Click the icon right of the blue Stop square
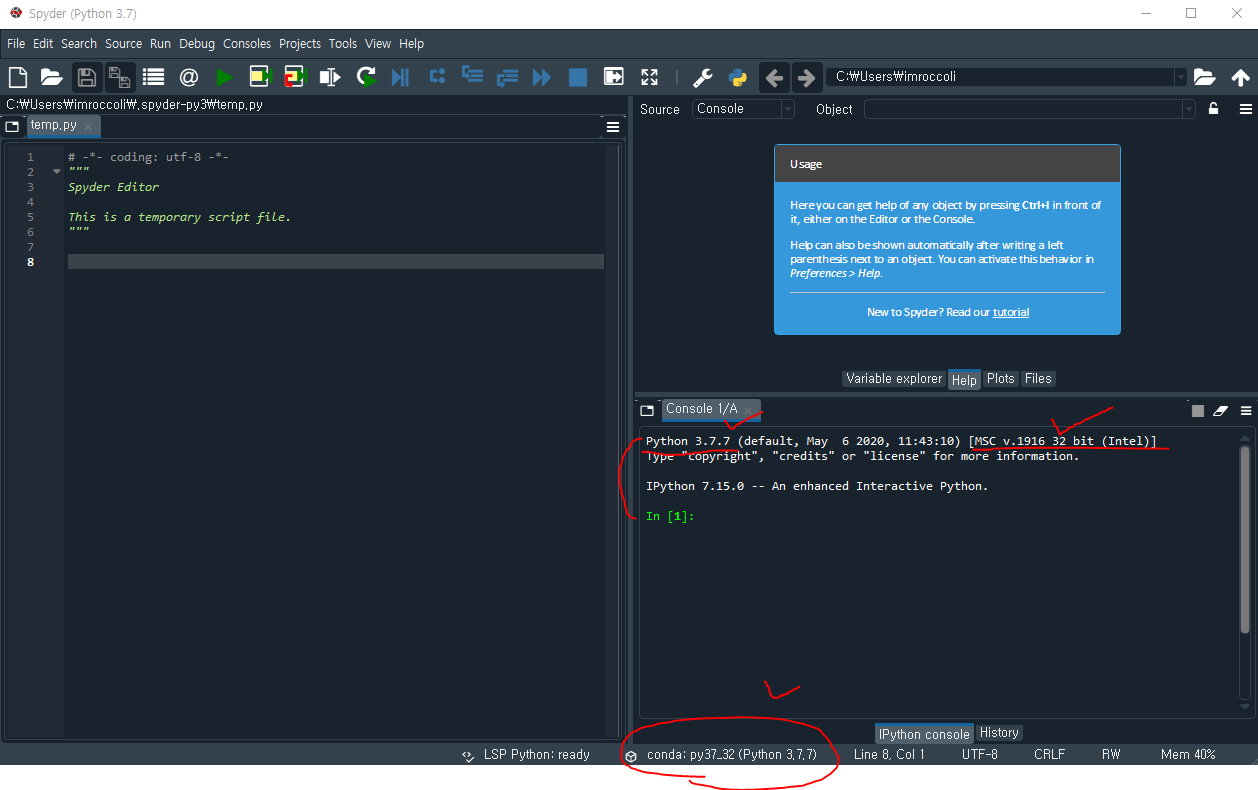 point(614,77)
